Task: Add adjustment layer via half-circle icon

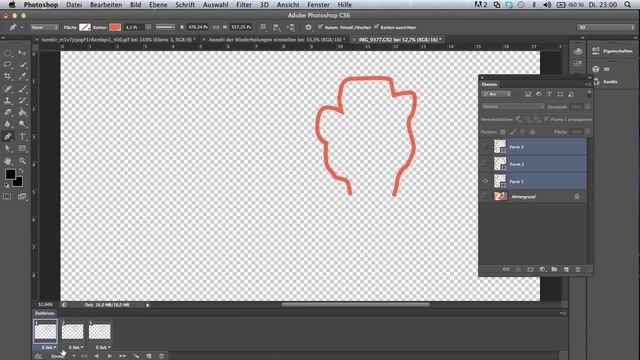Action: 542,269
